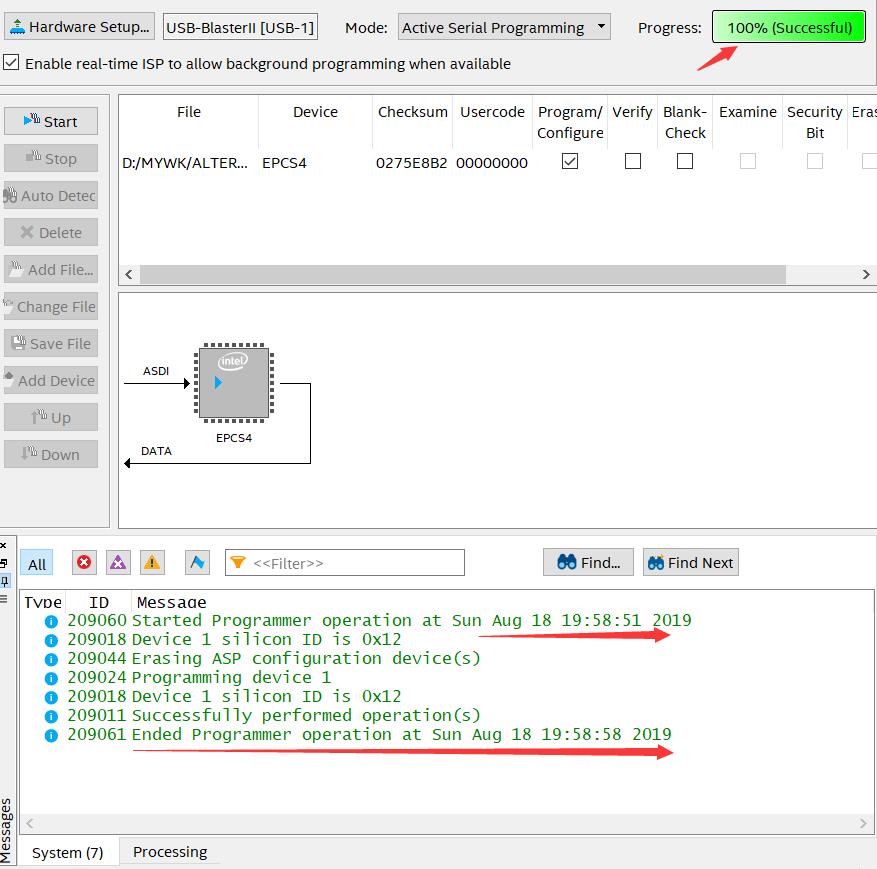The height and width of the screenshot is (869, 877).
Task: Toggle error messages filter icon
Action: click(x=84, y=563)
